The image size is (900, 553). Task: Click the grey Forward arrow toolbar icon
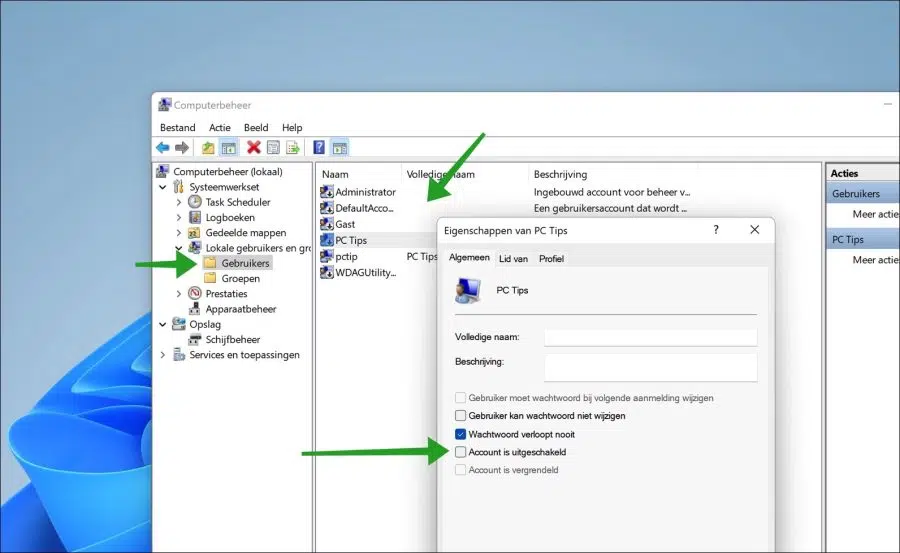point(182,148)
